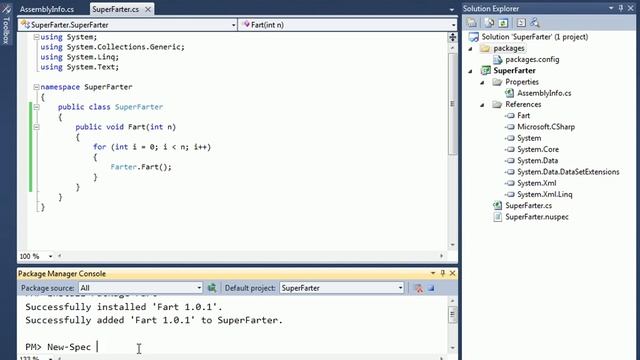The image size is (640, 360).
Task: Collapse the Properties folder node
Action: tap(482, 82)
